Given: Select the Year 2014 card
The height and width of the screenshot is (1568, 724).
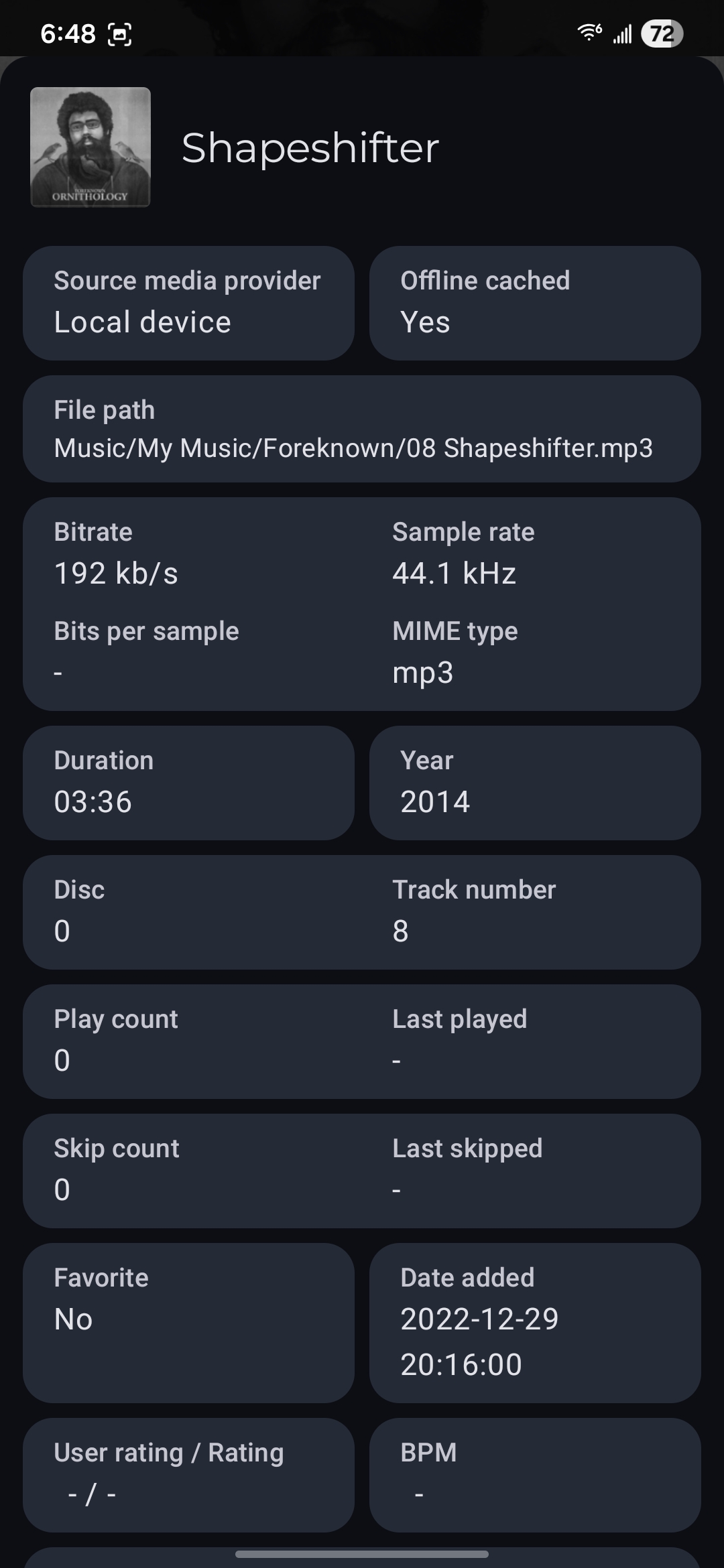Looking at the screenshot, I should [x=534, y=783].
